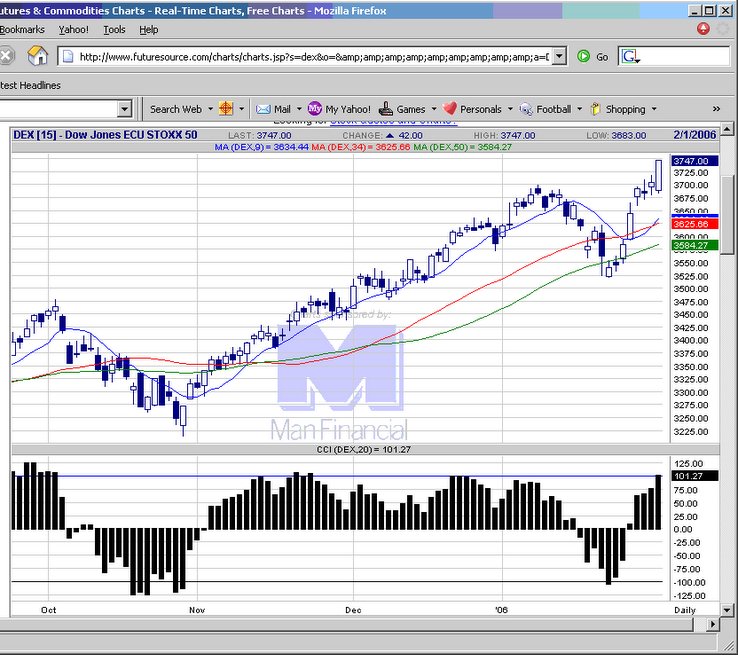Click the Oct axis label
Image resolution: width=738 pixels, height=655 pixels.
48,610
